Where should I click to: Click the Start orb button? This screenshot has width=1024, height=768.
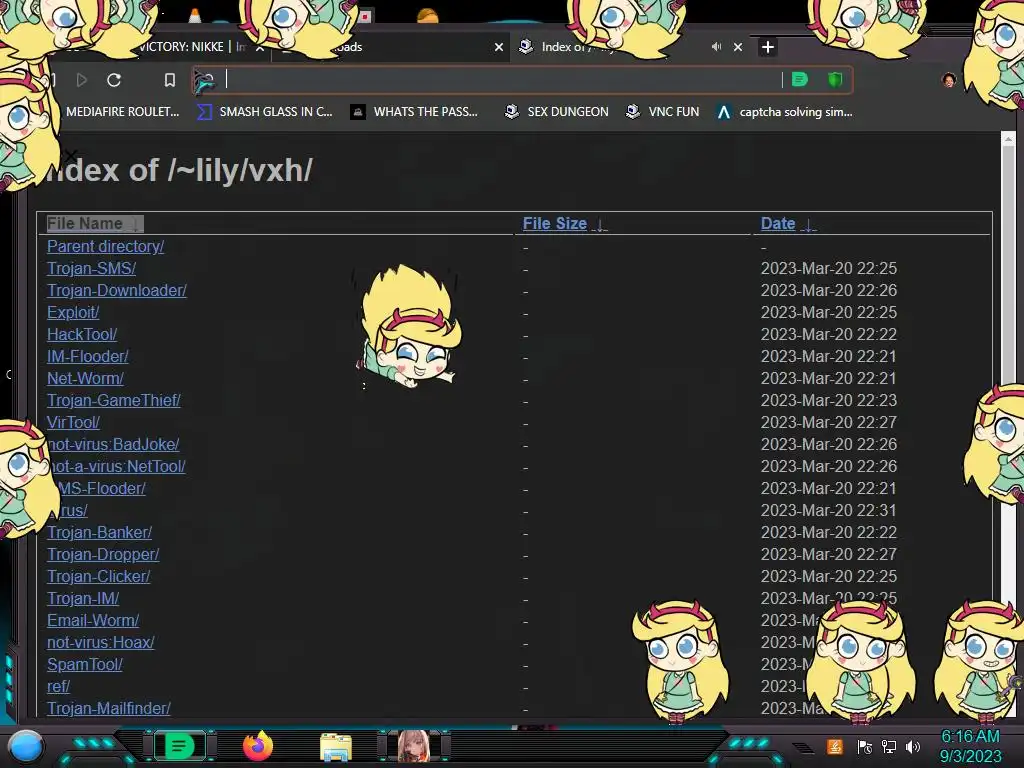(x=26, y=747)
